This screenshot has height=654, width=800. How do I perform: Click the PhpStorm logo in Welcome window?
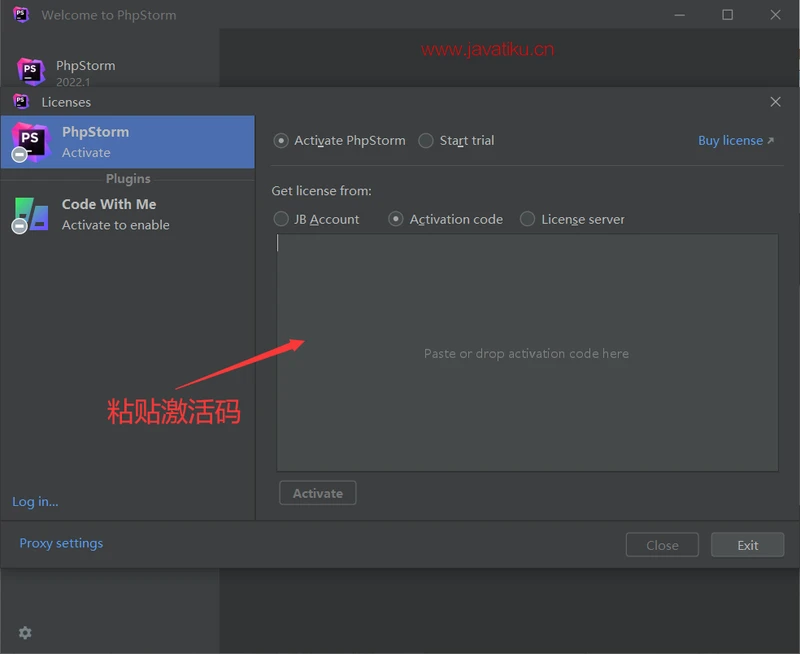[x=31, y=71]
